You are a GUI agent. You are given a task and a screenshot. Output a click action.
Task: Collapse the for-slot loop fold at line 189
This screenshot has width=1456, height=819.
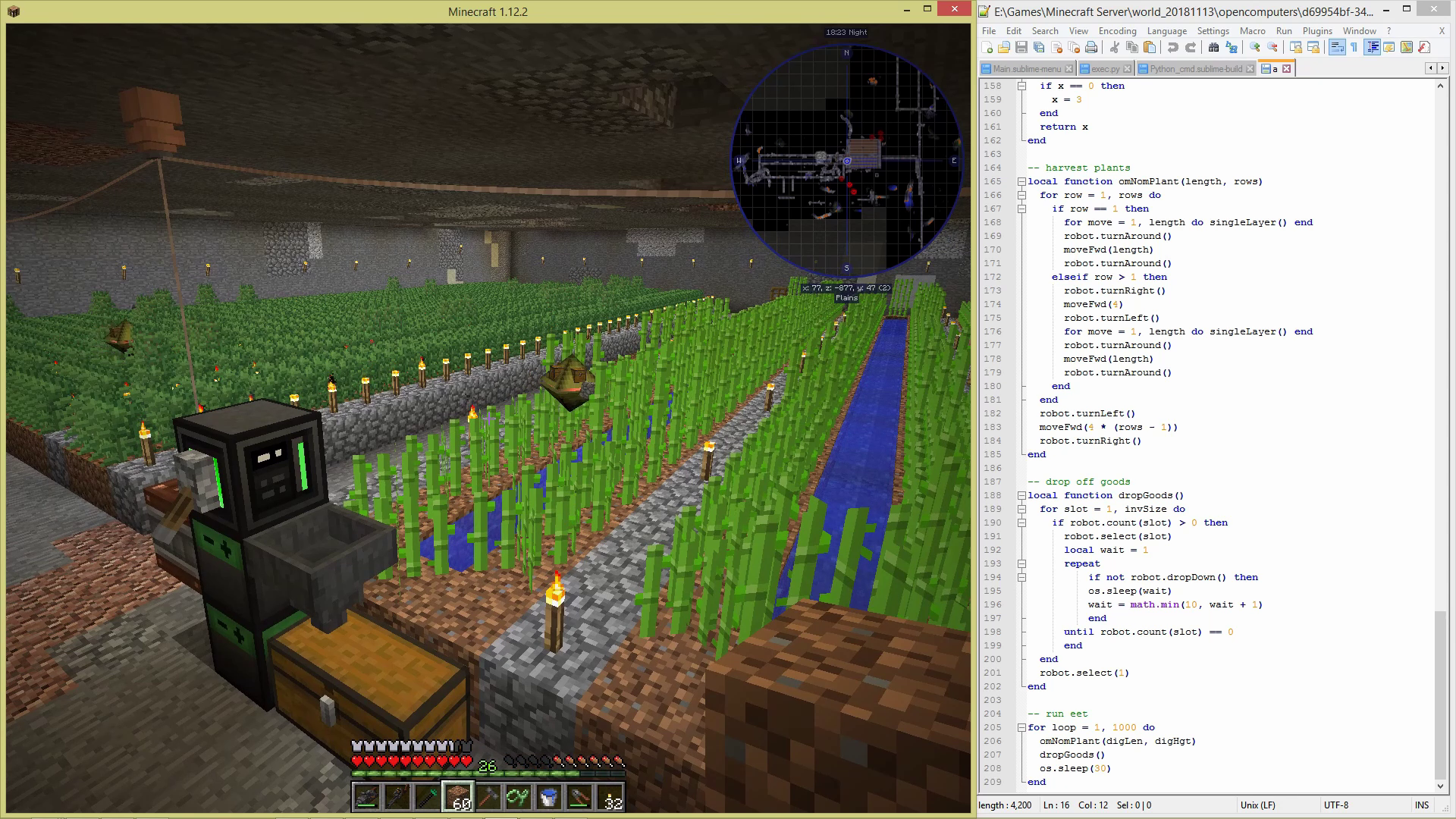(x=1021, y=509)
